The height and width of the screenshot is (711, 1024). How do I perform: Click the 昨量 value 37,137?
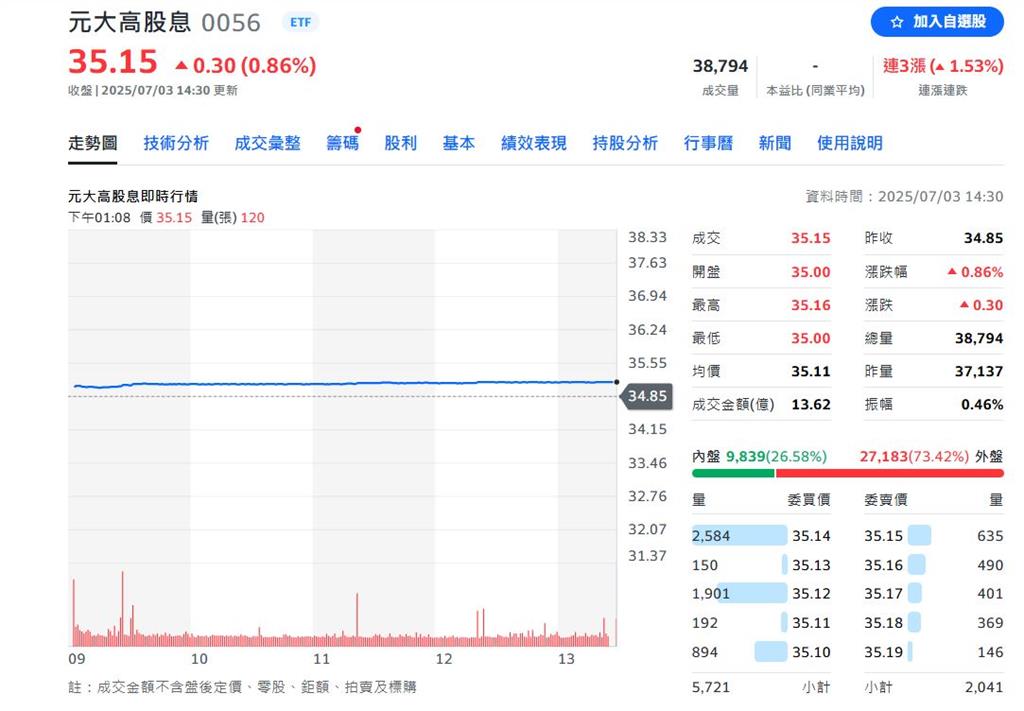coord(978,371)
